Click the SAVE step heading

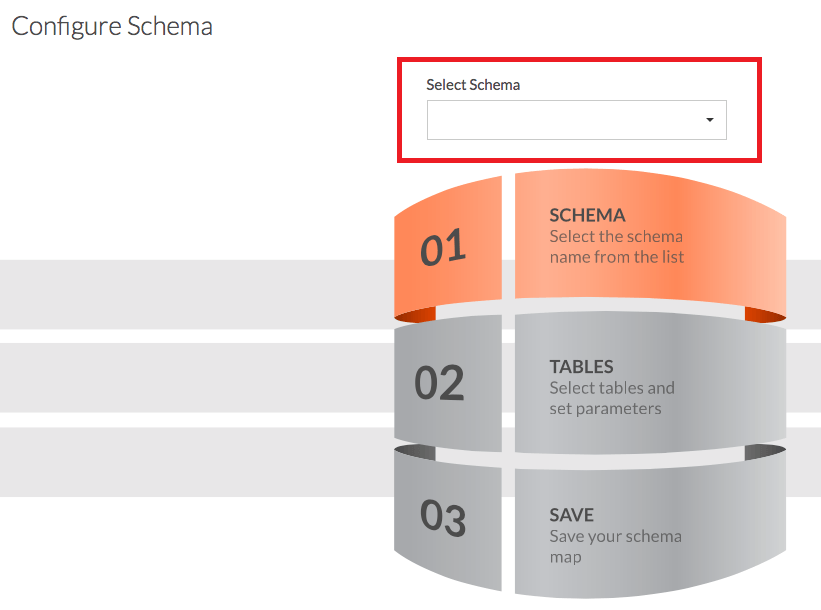(x=571, y=514)
